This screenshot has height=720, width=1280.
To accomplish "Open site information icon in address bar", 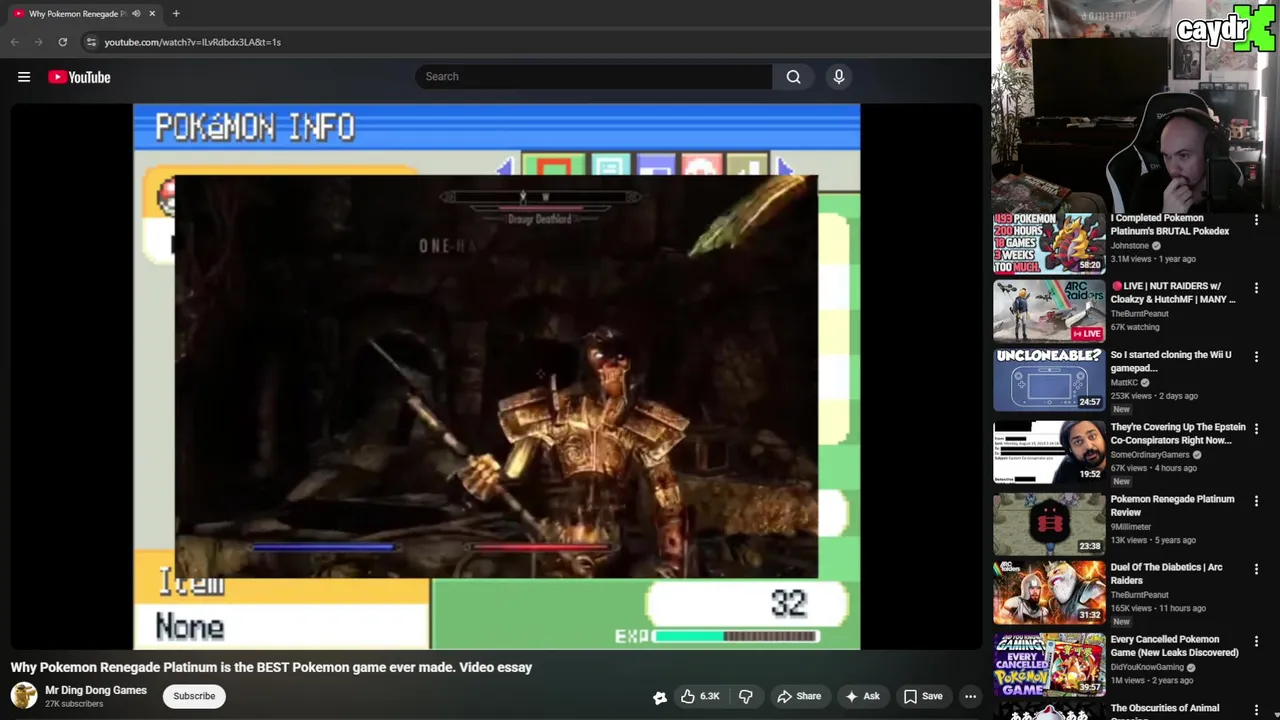I will tap(91, 42).
